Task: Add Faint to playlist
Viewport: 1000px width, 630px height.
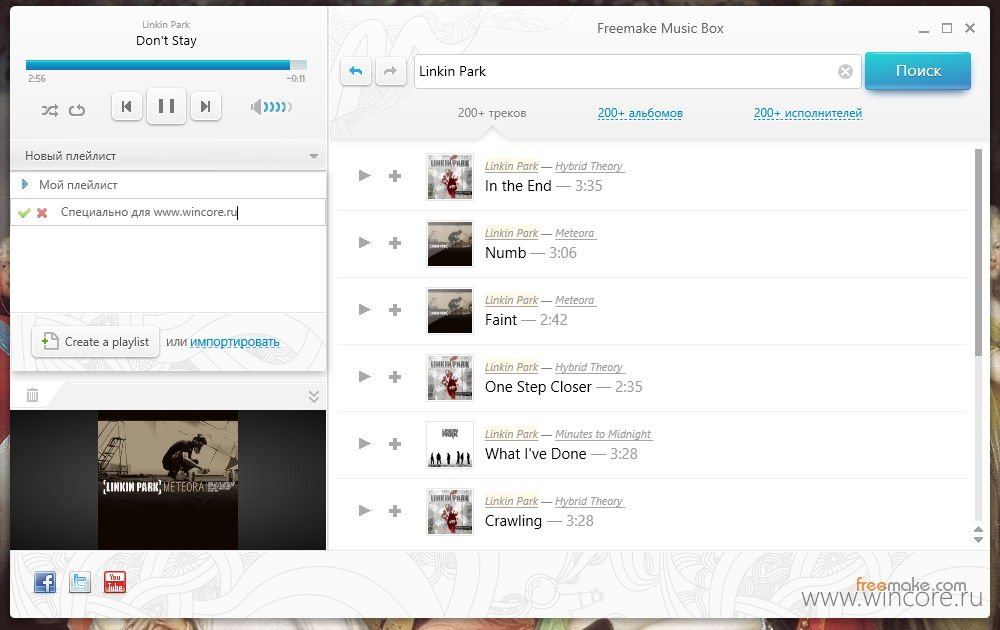Action: [x=395, y=310]
